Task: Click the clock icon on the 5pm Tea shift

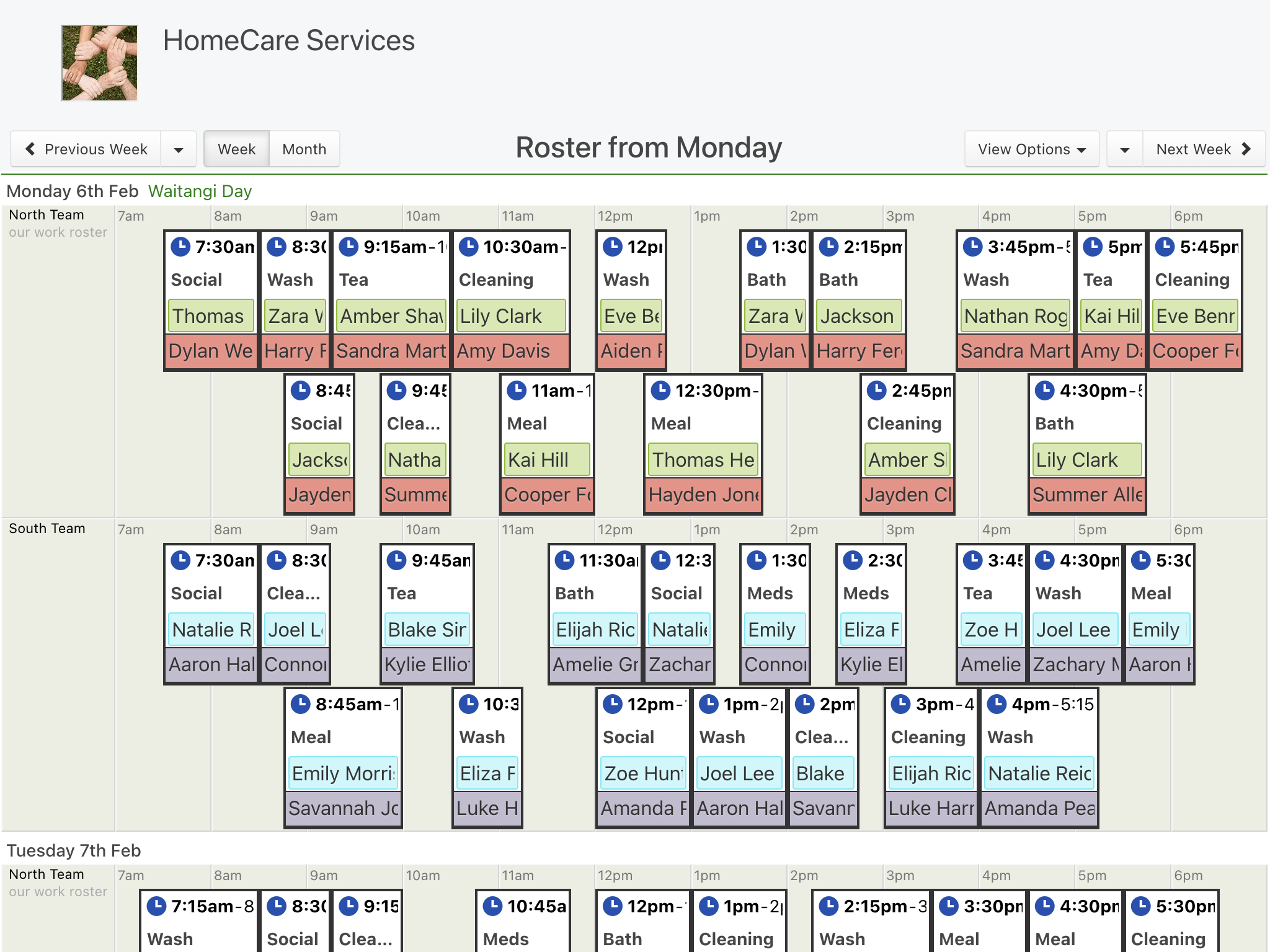Action: (1093, 247)
